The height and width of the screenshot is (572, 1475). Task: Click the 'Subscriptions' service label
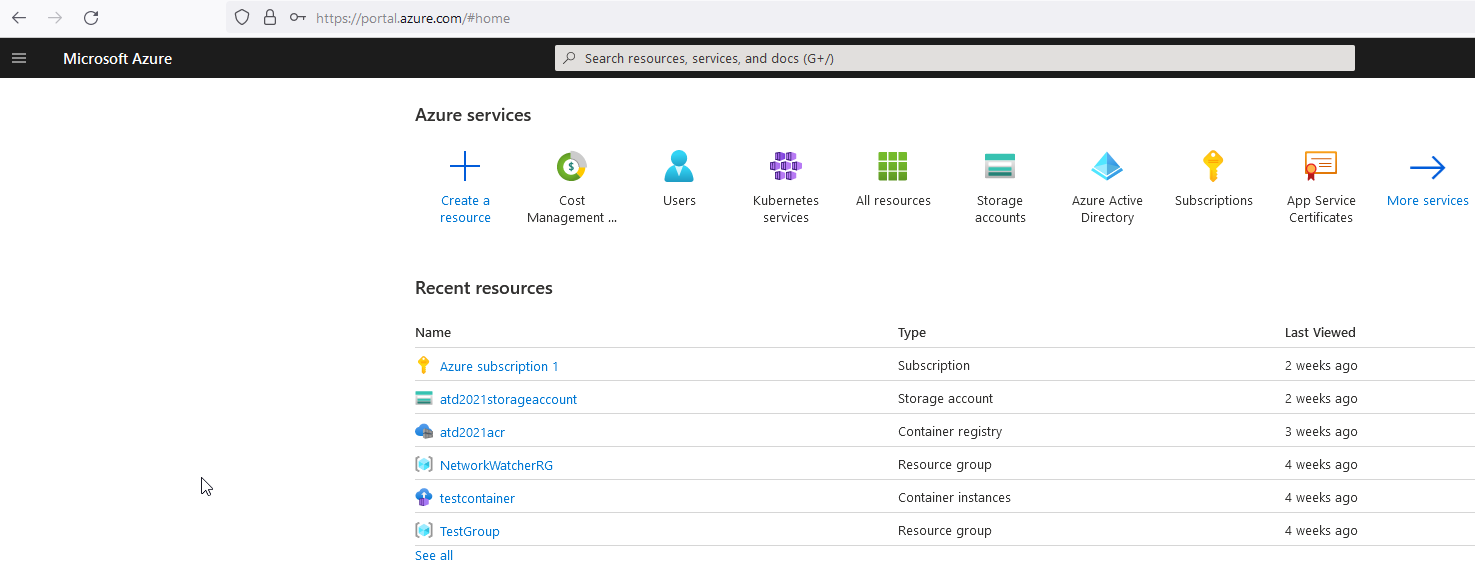1214,201
